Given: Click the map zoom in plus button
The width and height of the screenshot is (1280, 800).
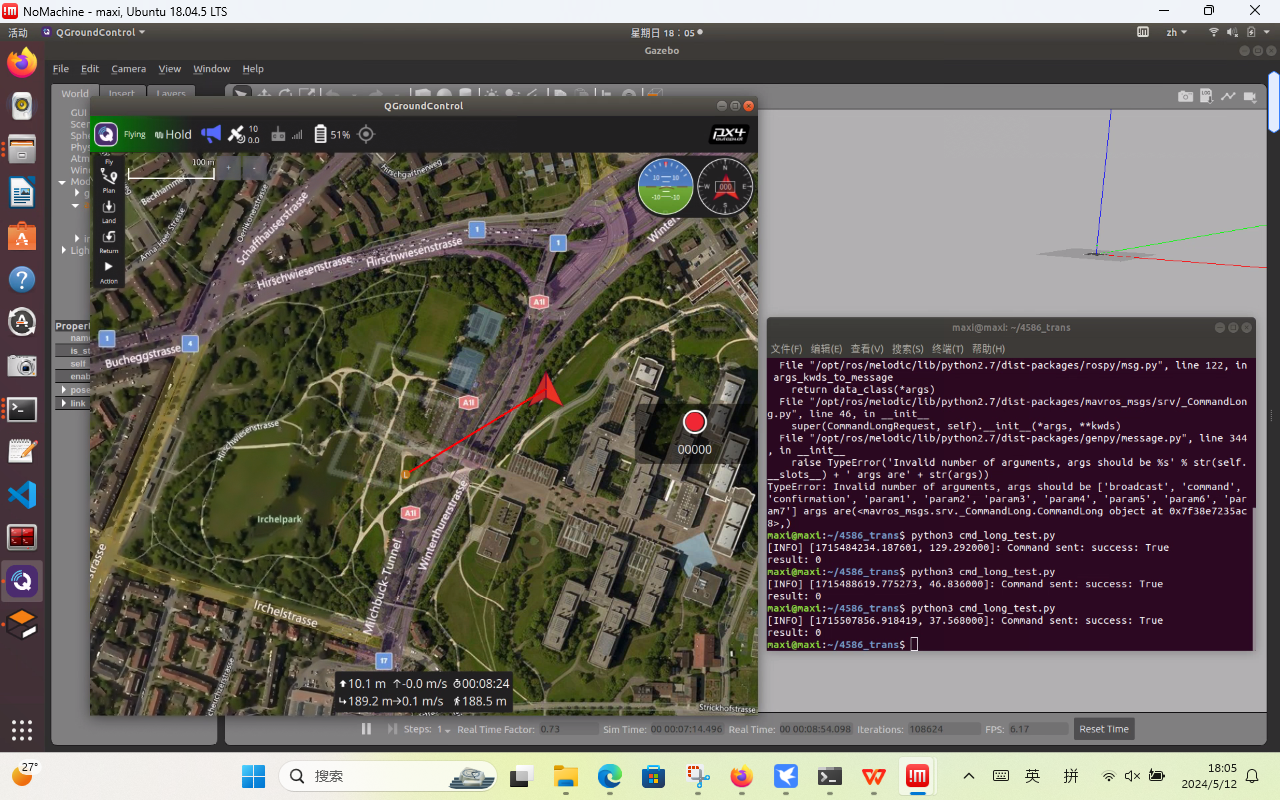Looking at the screenshot, I should (229, 168).
